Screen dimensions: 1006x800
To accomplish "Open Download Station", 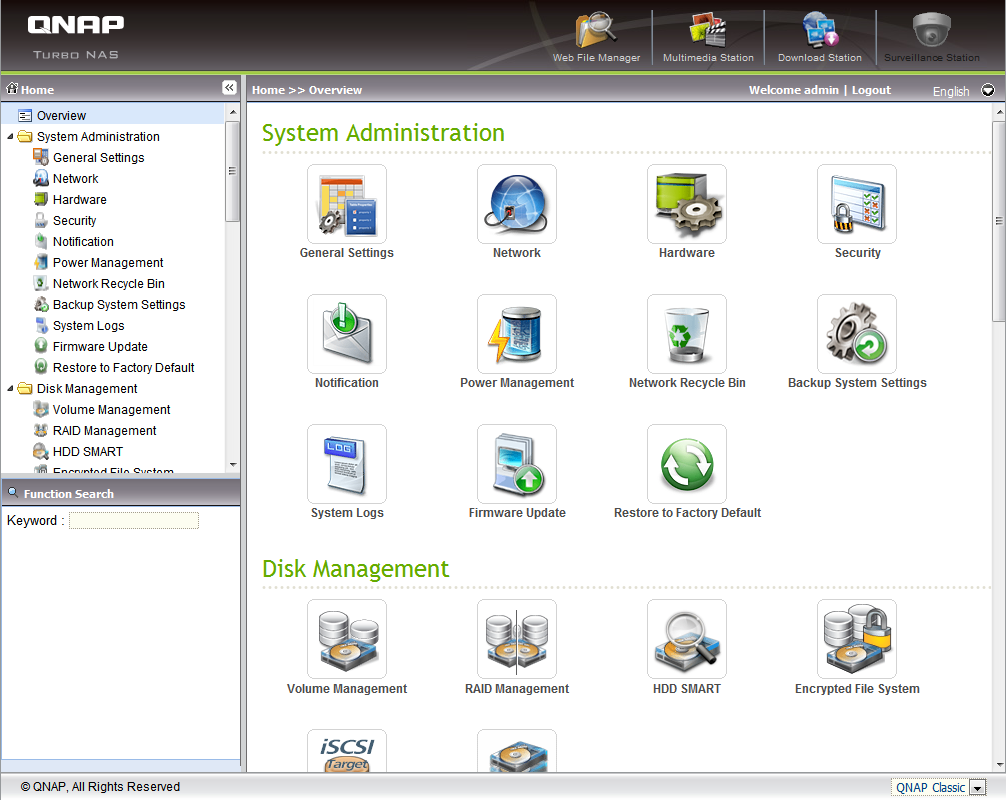I will [819, 37].
